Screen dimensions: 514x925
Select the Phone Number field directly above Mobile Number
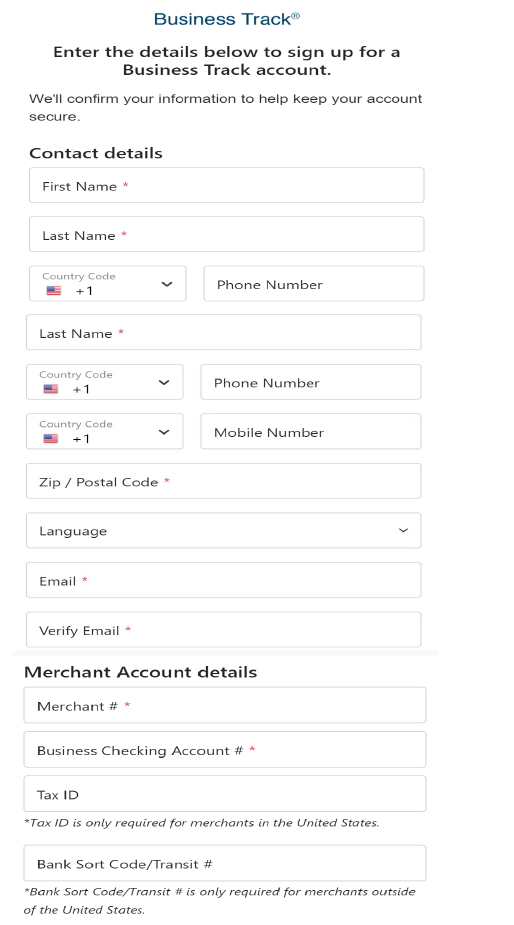pyautogui.click(x=311, y=382)
